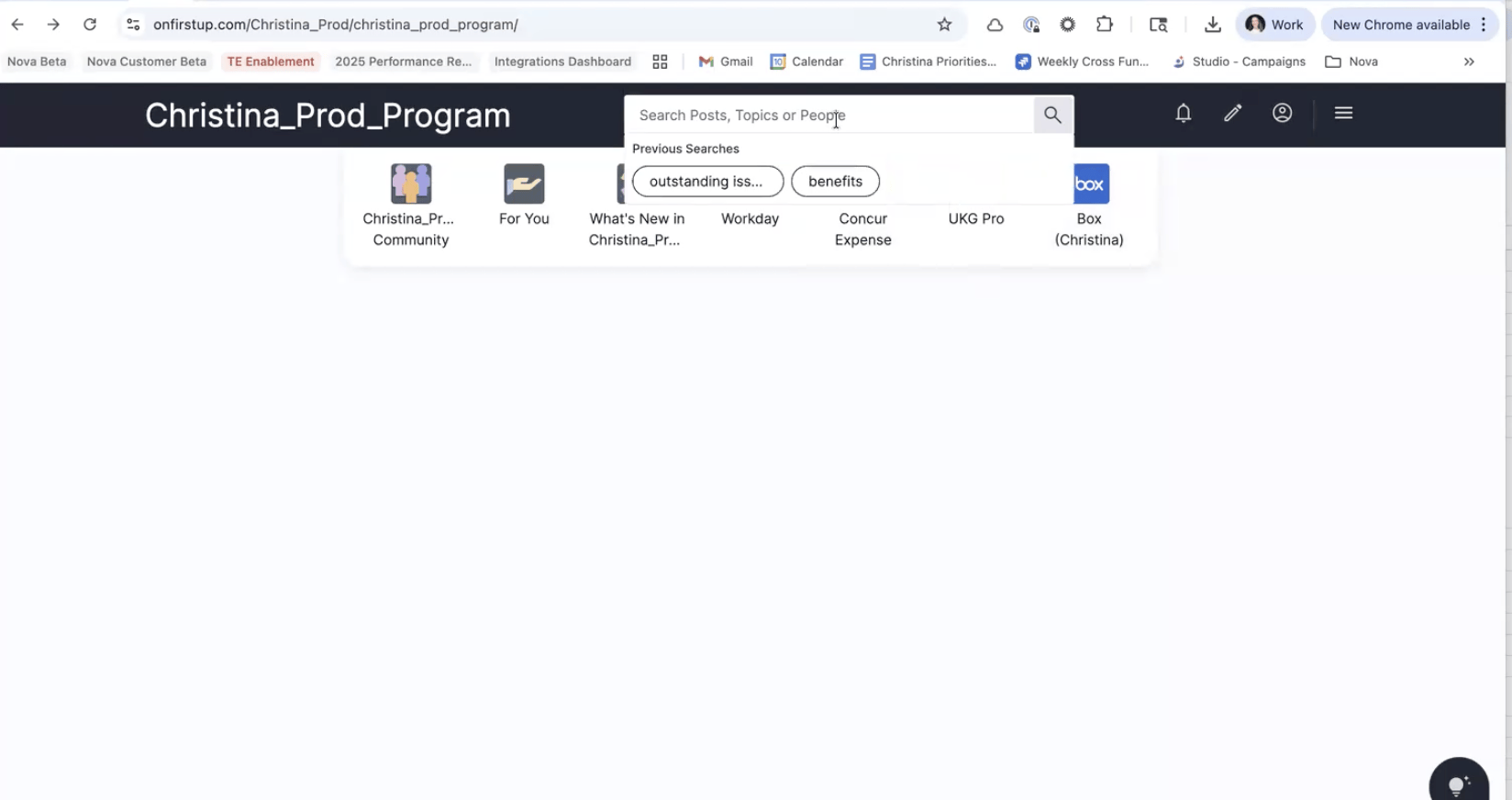
Task: Open Nova Customer Beta bookmark
Action: pyautogui.click(x=147, y=61)
